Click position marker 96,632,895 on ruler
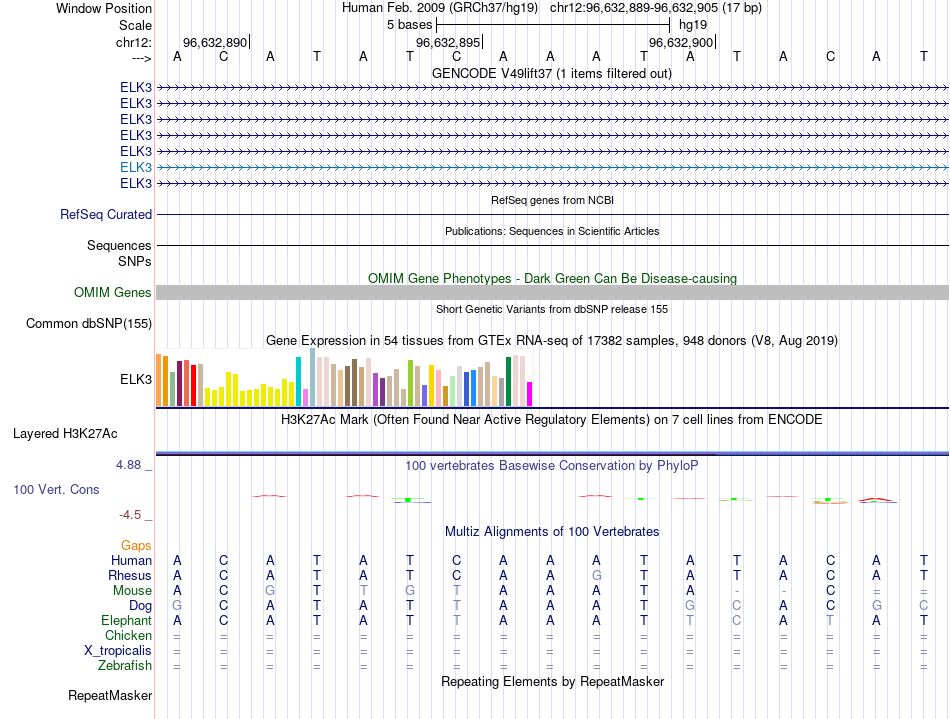The width and height of the screenshot is (950, 719). (x=448, y=42)
